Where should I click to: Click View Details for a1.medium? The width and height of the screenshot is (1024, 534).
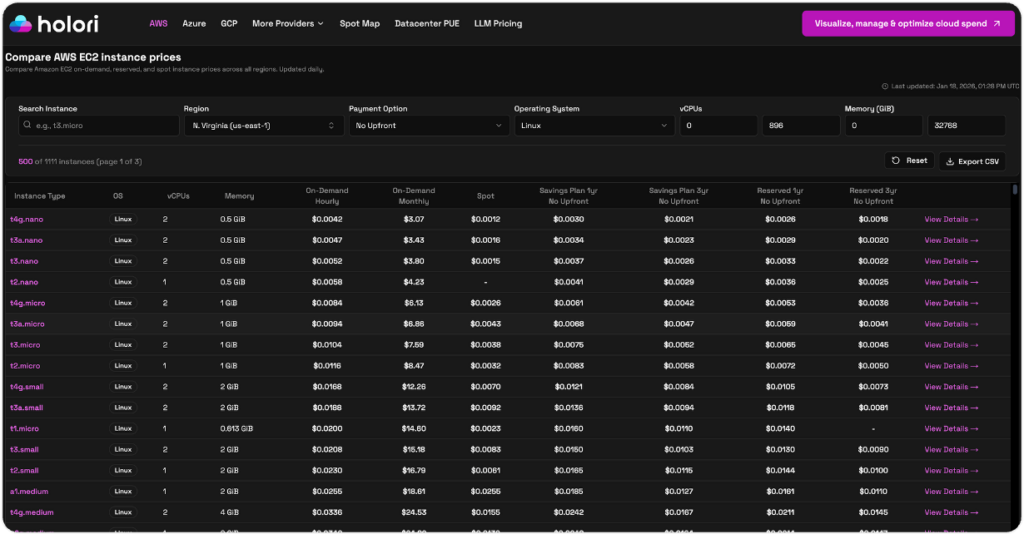click(951, 491)
